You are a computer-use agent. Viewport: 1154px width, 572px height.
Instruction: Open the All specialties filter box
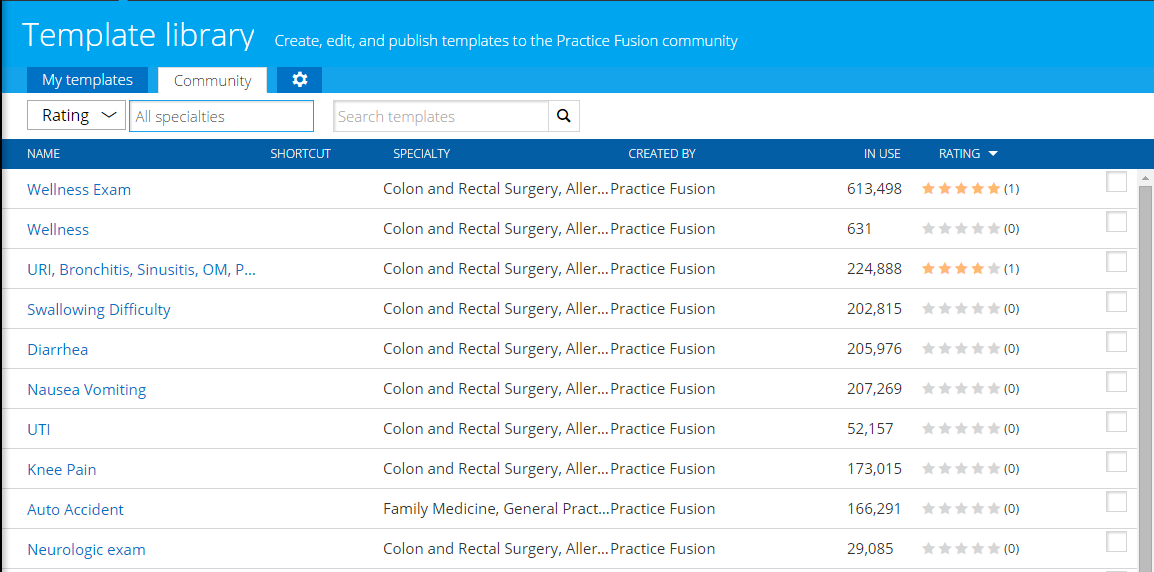tap(221, 116)
